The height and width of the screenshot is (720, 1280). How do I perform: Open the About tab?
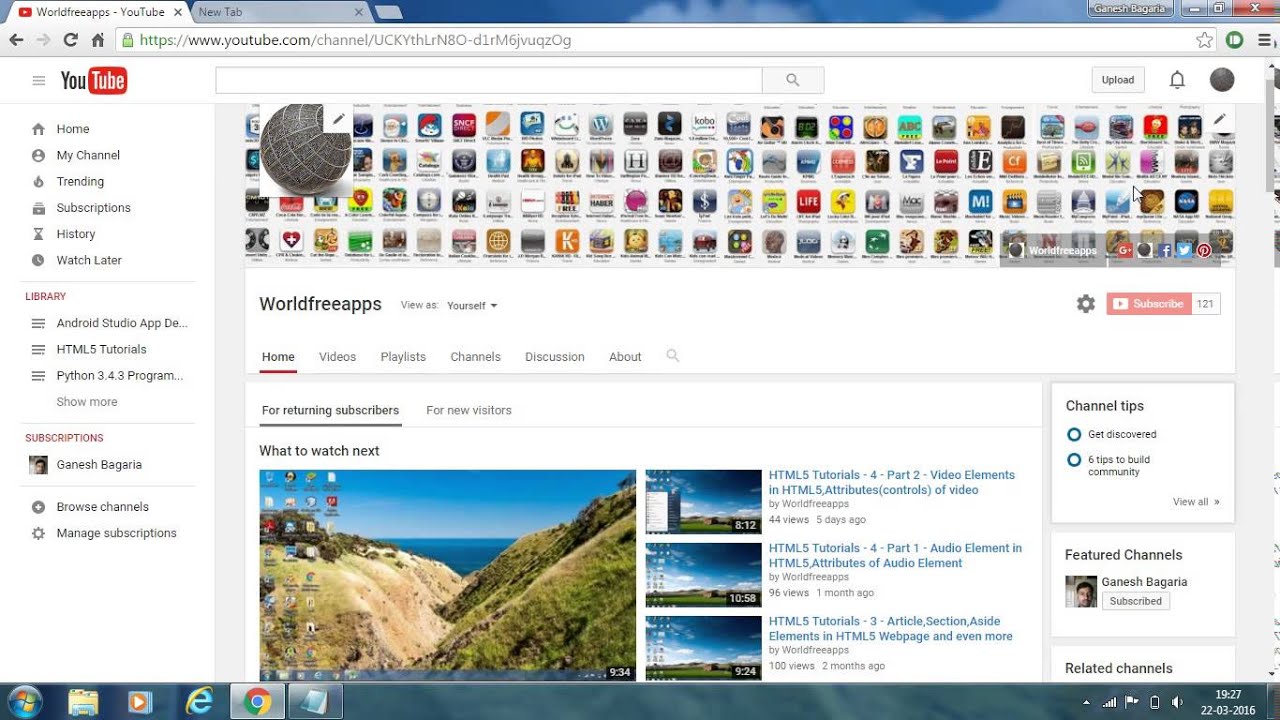(625, 357)
